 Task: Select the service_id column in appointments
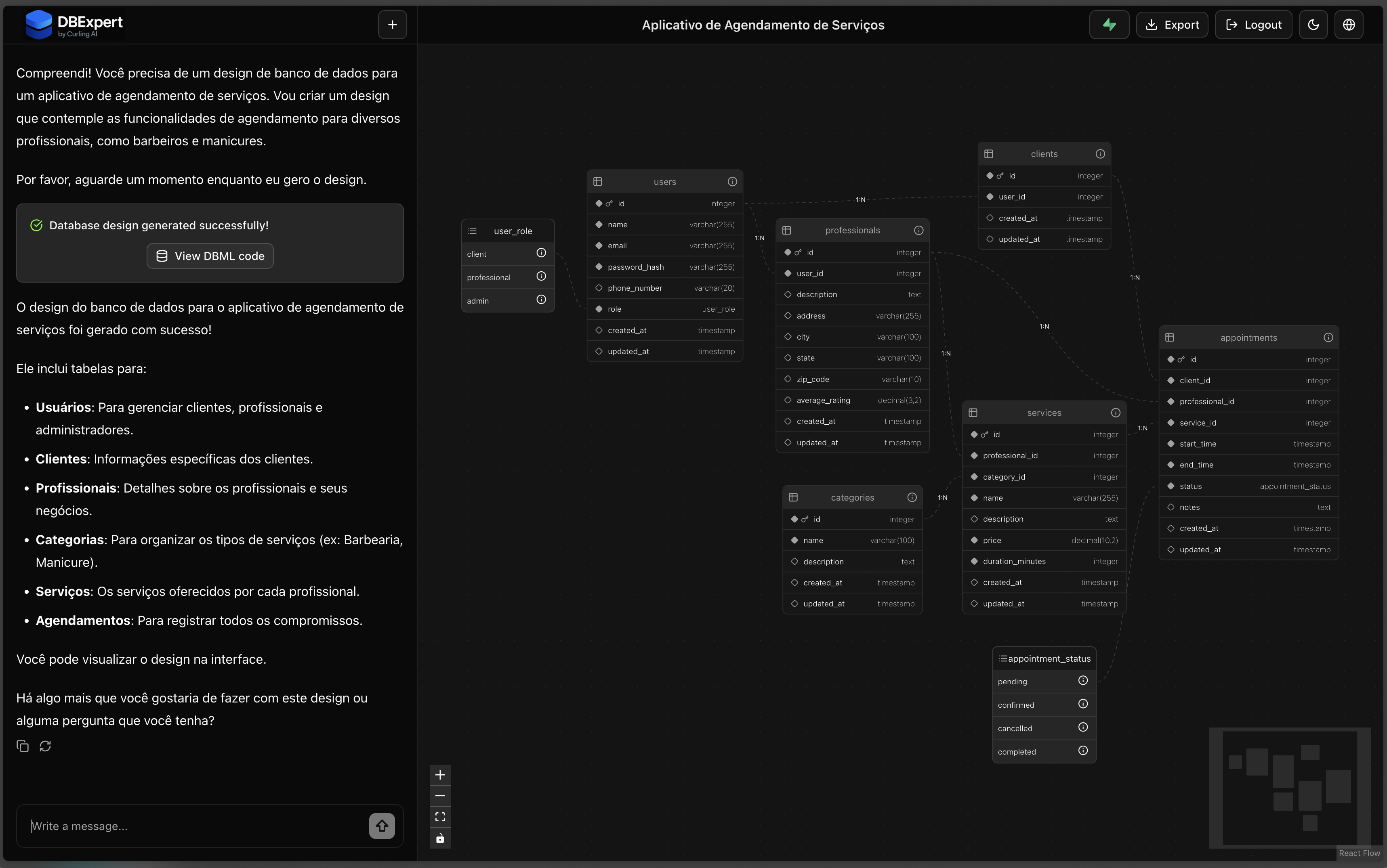click(1248, 423)
